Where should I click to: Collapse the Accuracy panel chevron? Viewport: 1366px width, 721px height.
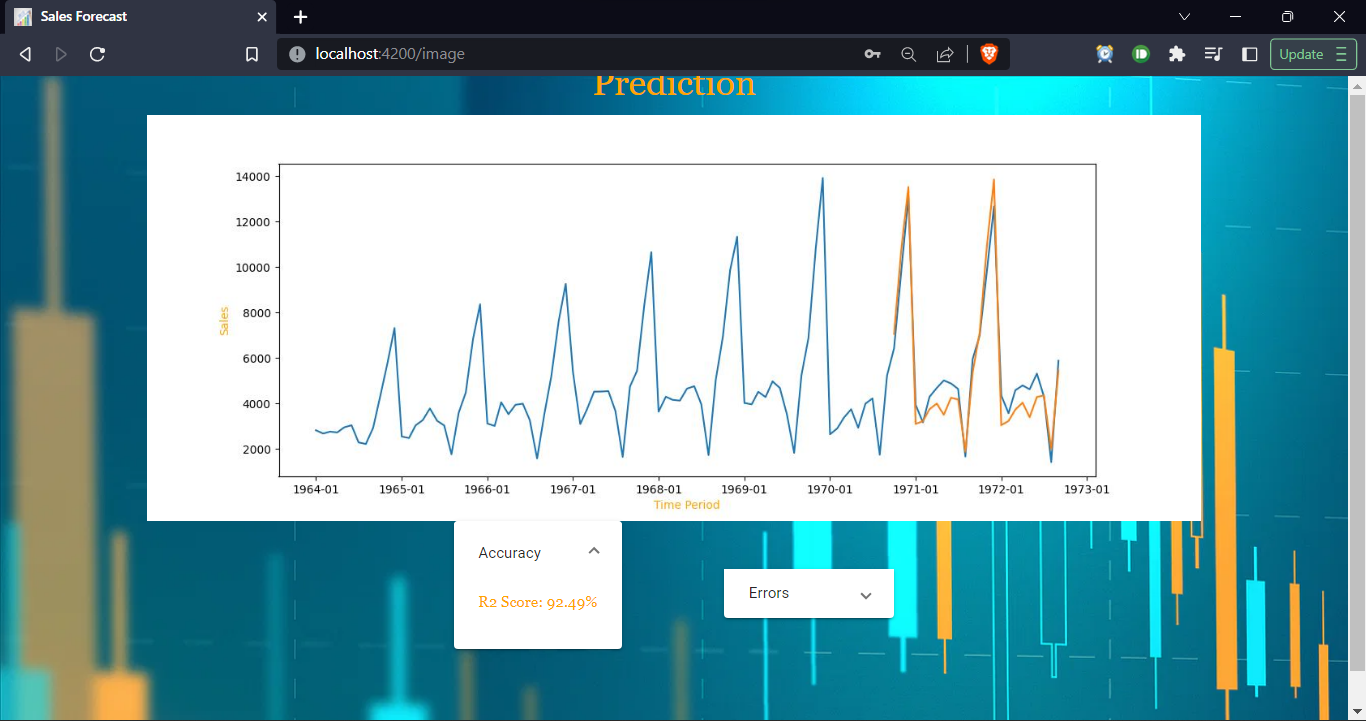click(594, 551)
